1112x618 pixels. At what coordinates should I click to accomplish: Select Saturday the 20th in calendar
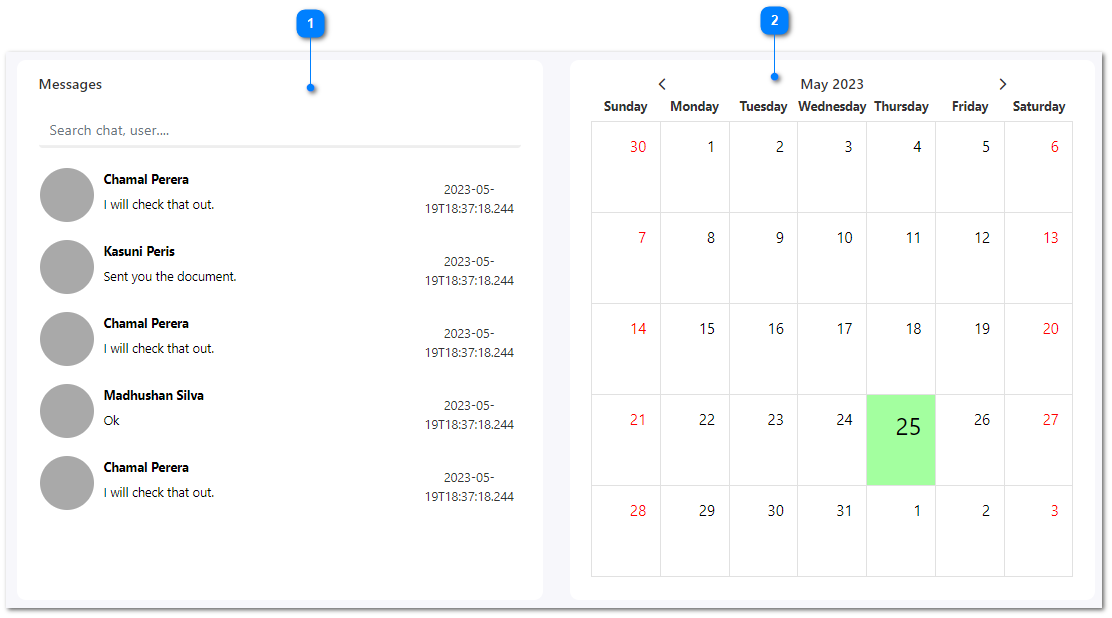(x=1038, y=348)
